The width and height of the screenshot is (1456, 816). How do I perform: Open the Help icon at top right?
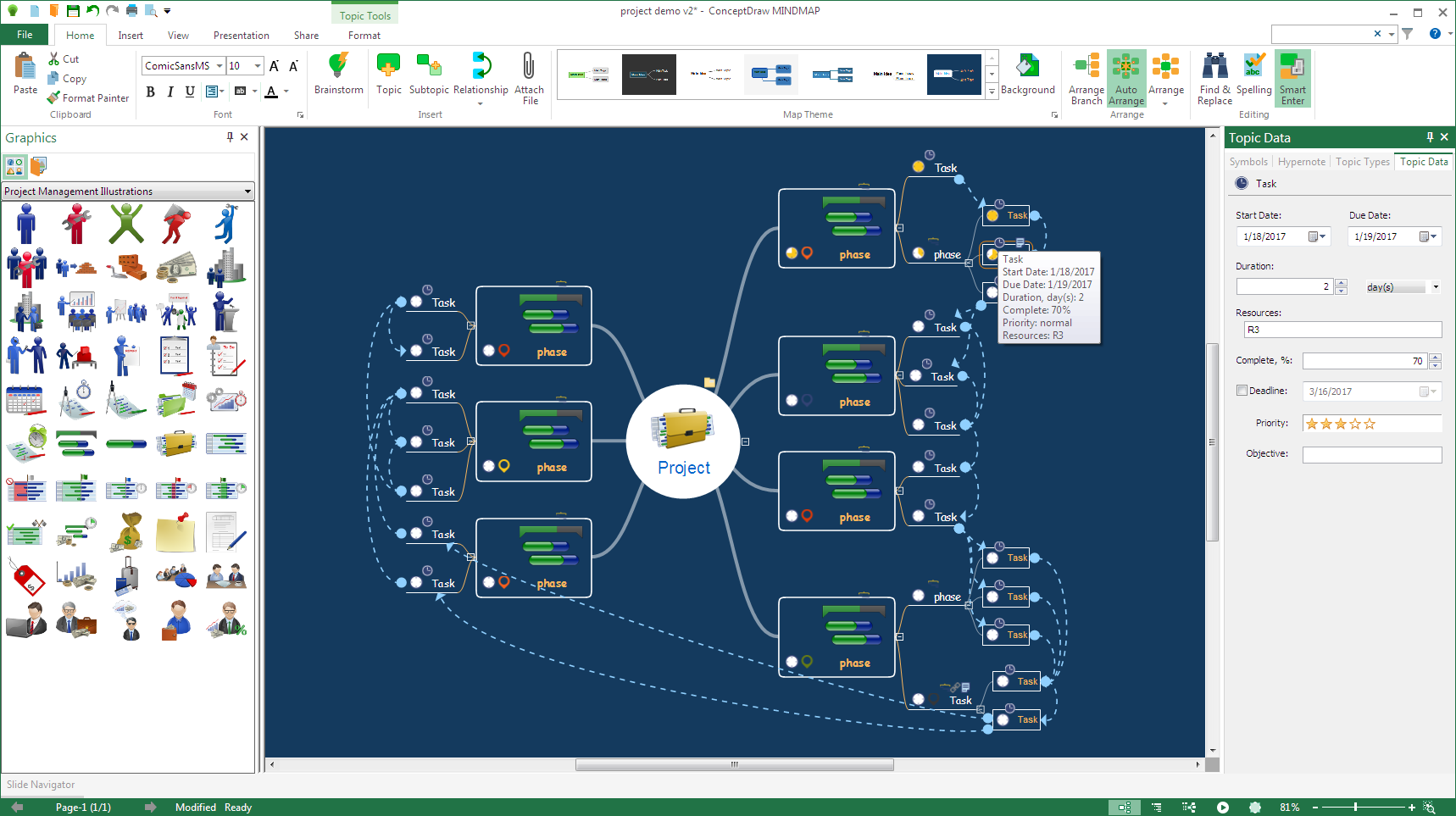pos(1435,34)
